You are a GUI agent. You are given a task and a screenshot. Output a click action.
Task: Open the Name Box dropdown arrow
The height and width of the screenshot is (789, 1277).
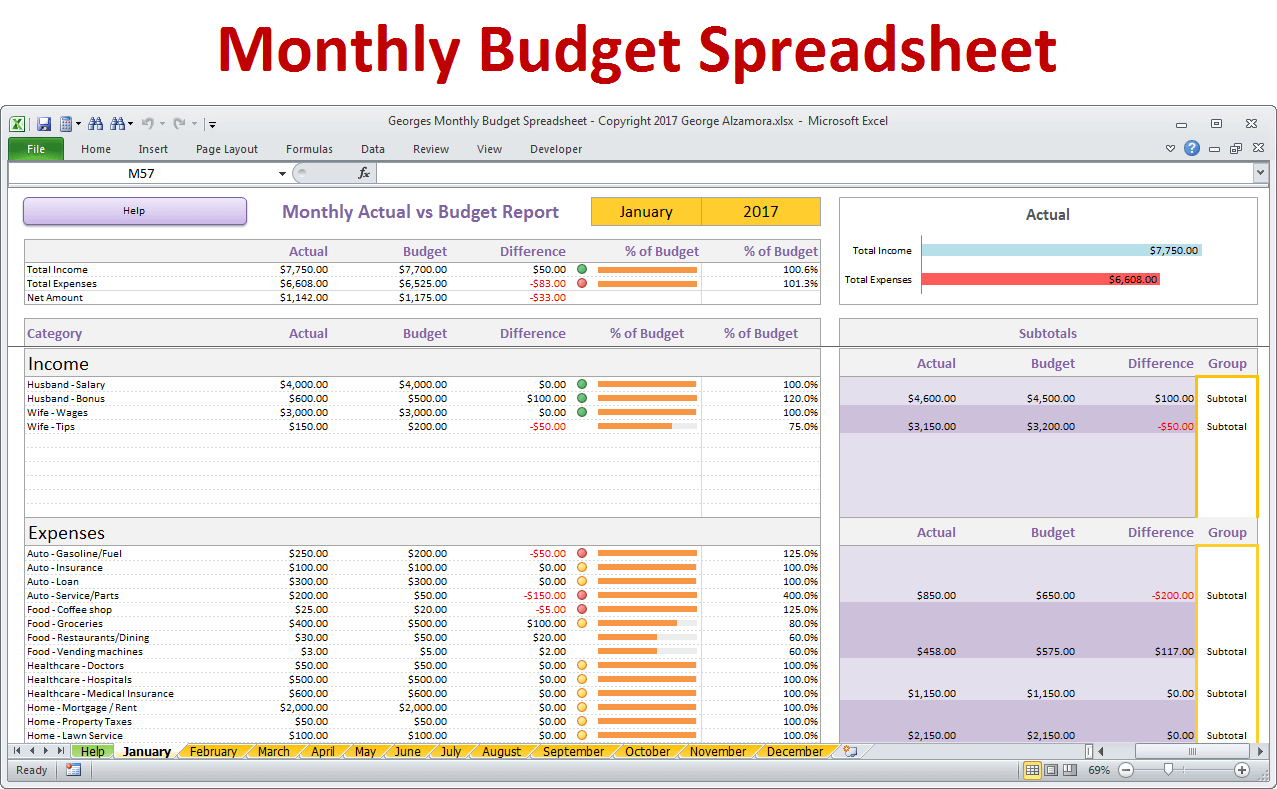[x=281, y=172]
